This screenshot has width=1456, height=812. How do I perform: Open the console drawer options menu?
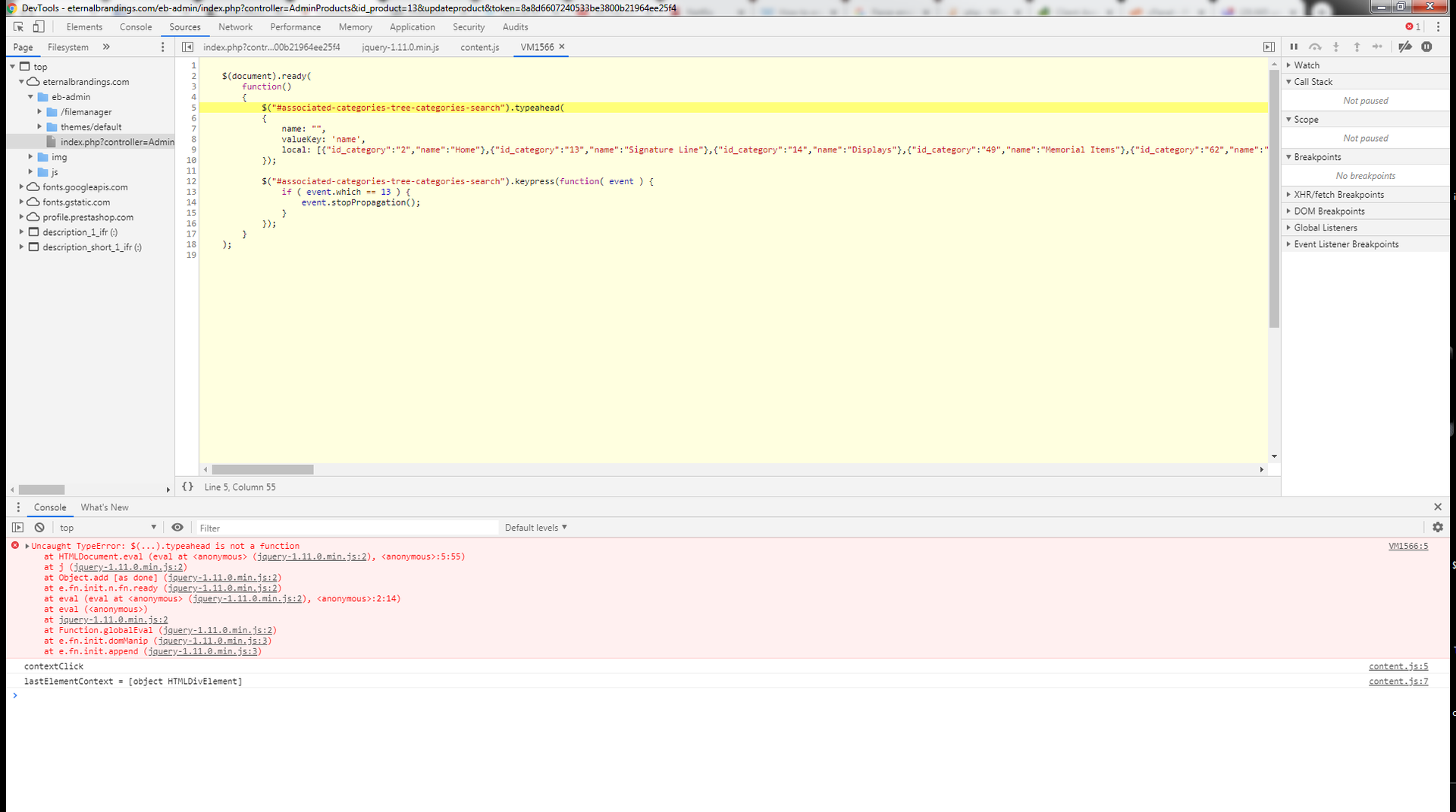click(x=18, y=507)
